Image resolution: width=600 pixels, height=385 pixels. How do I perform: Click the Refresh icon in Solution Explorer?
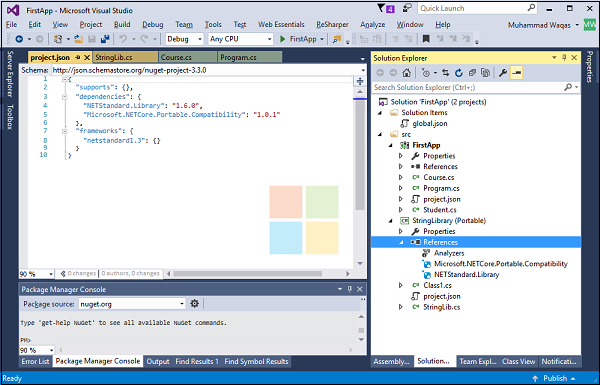click(x=458, y=73)
